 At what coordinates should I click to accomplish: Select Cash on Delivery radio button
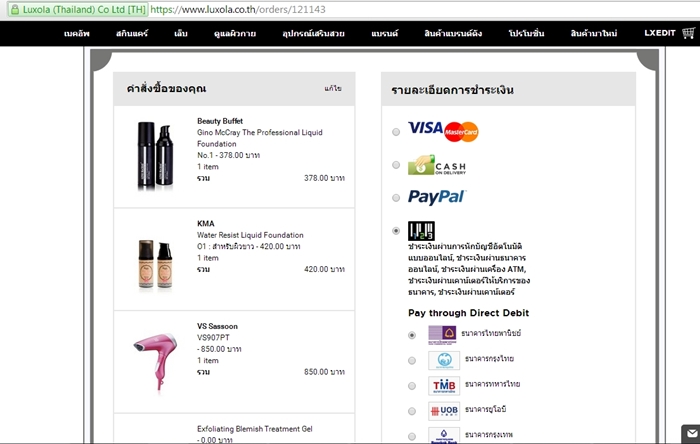[x=396, y=165]
